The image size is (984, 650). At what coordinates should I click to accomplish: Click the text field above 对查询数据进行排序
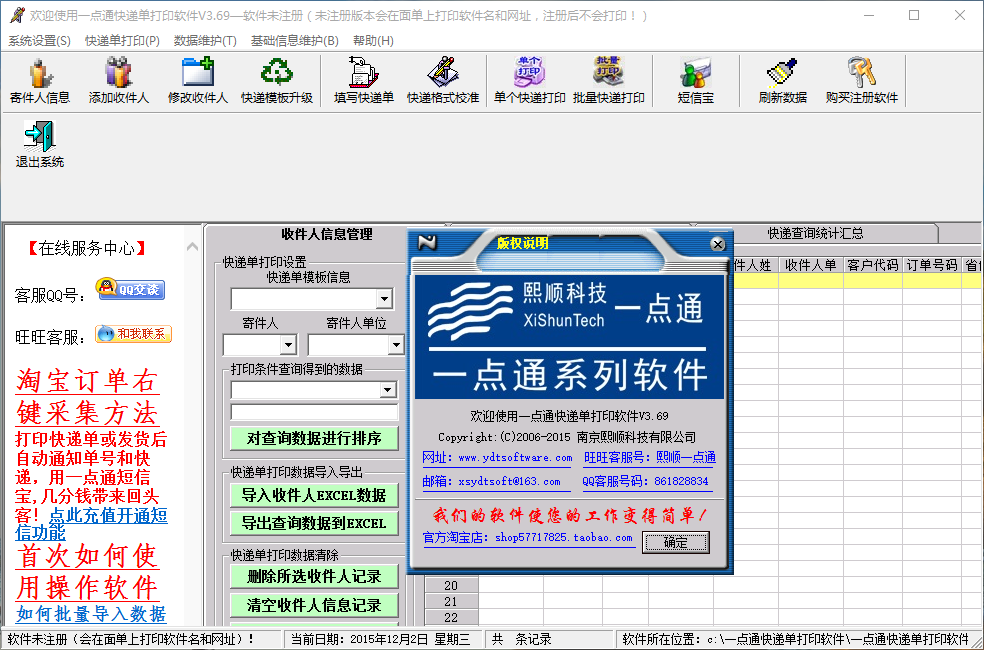pyautogui.click(x=314, y=412)
